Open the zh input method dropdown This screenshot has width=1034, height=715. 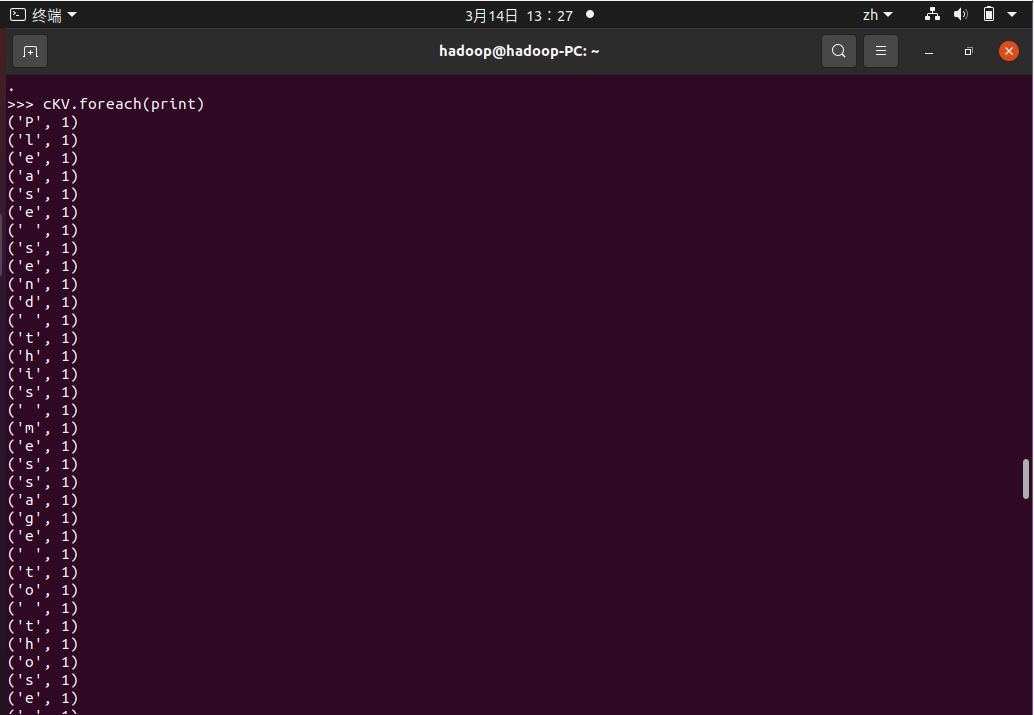point(877,15)
